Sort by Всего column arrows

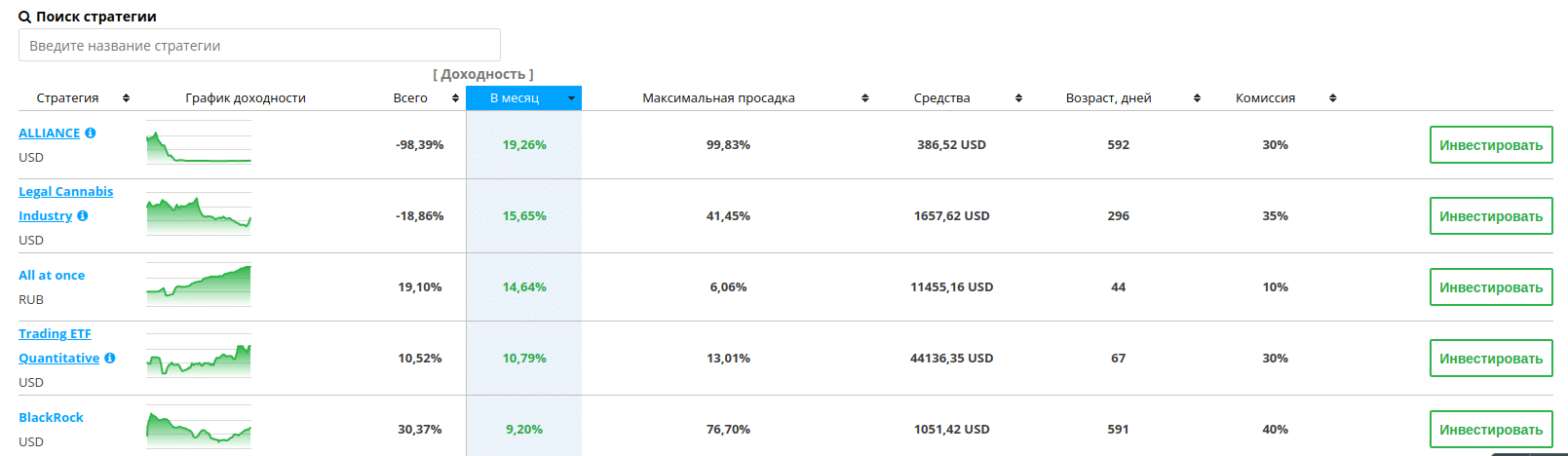pos(455,98)
